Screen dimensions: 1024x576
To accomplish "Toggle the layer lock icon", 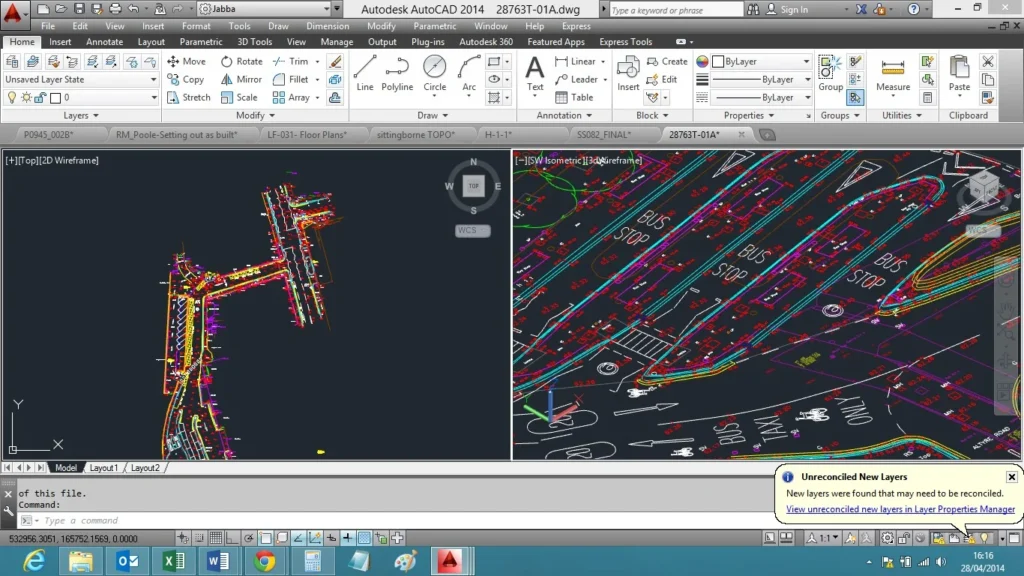I will tap(40, 97).
